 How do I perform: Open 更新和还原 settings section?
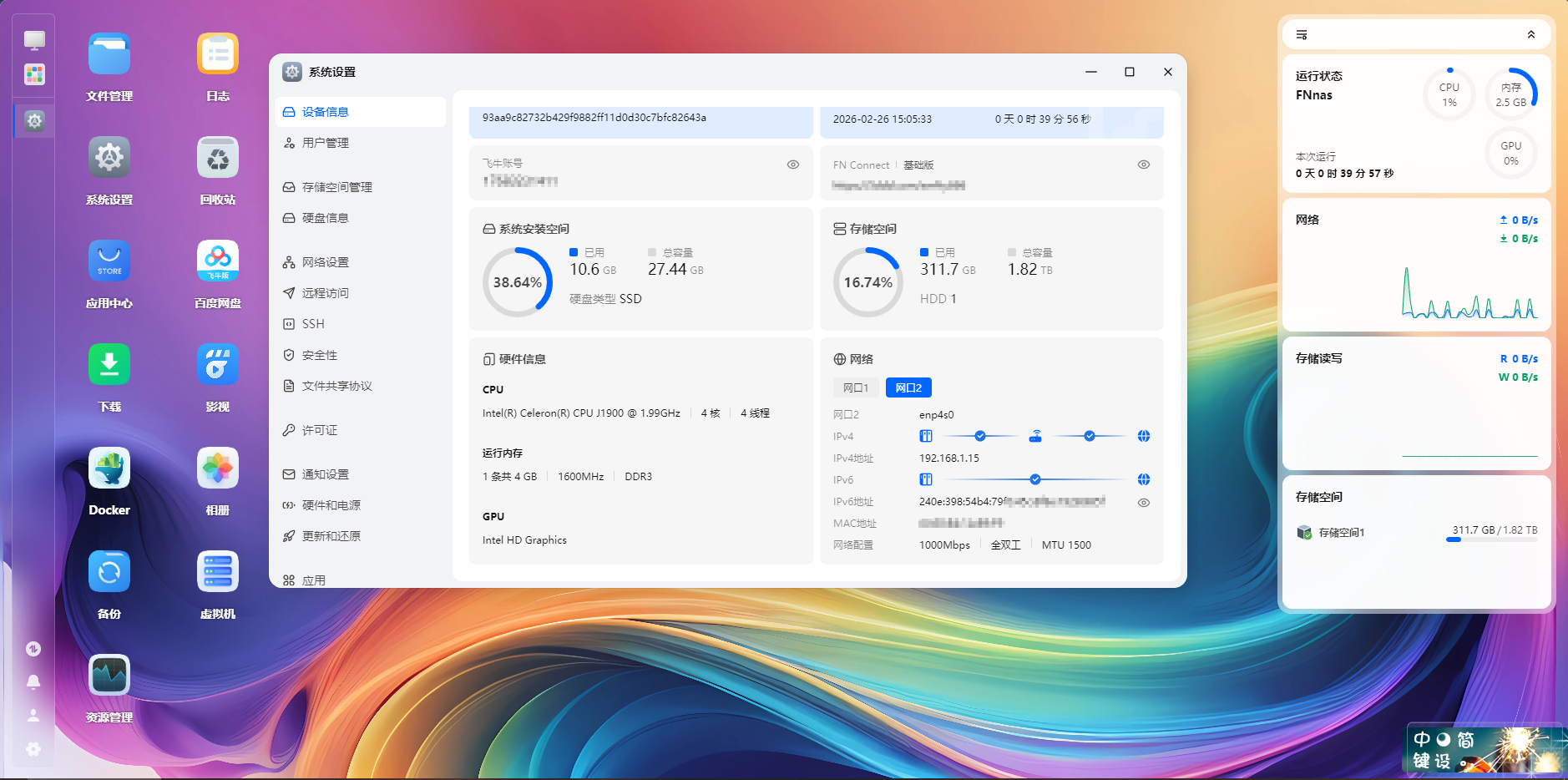331,536
